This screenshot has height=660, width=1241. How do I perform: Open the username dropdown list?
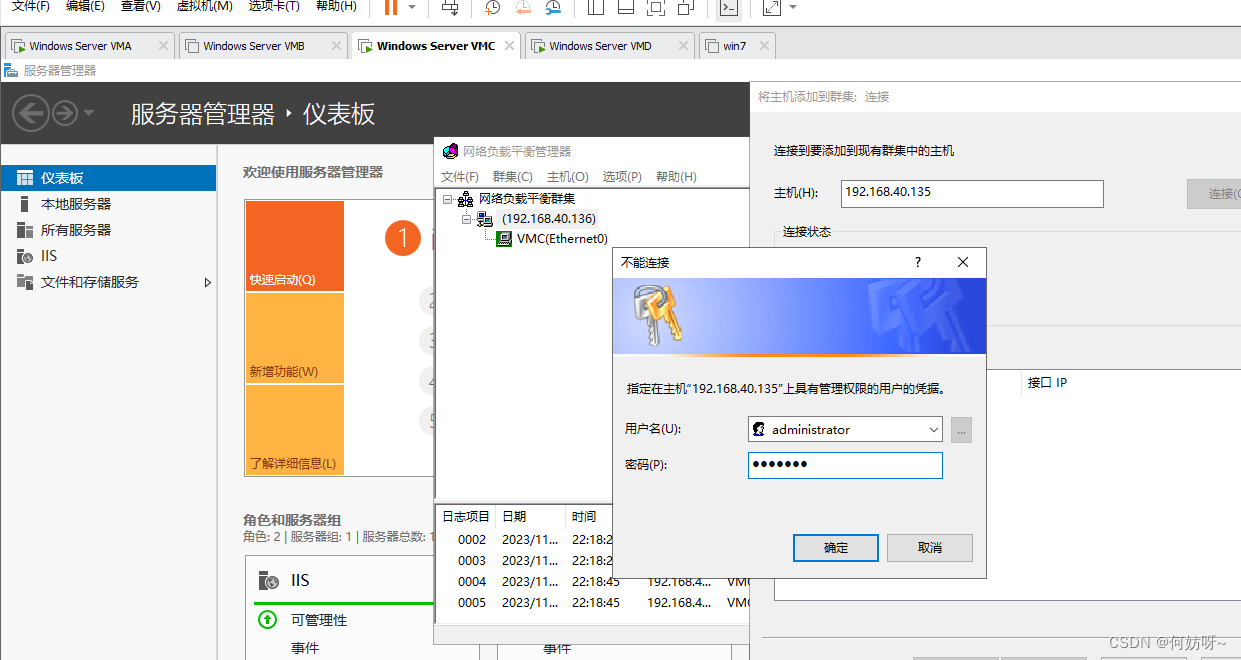933,430
